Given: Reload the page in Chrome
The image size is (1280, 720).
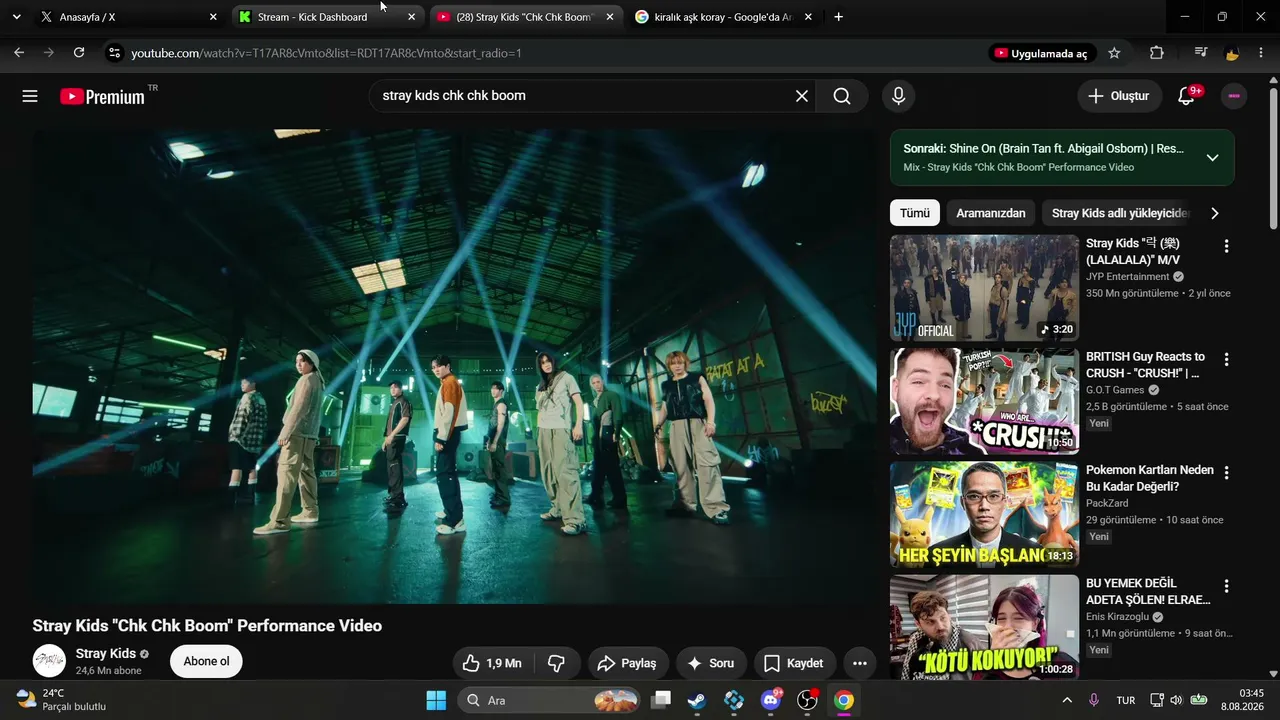Looking at the screenshot, I should point(79,53).
